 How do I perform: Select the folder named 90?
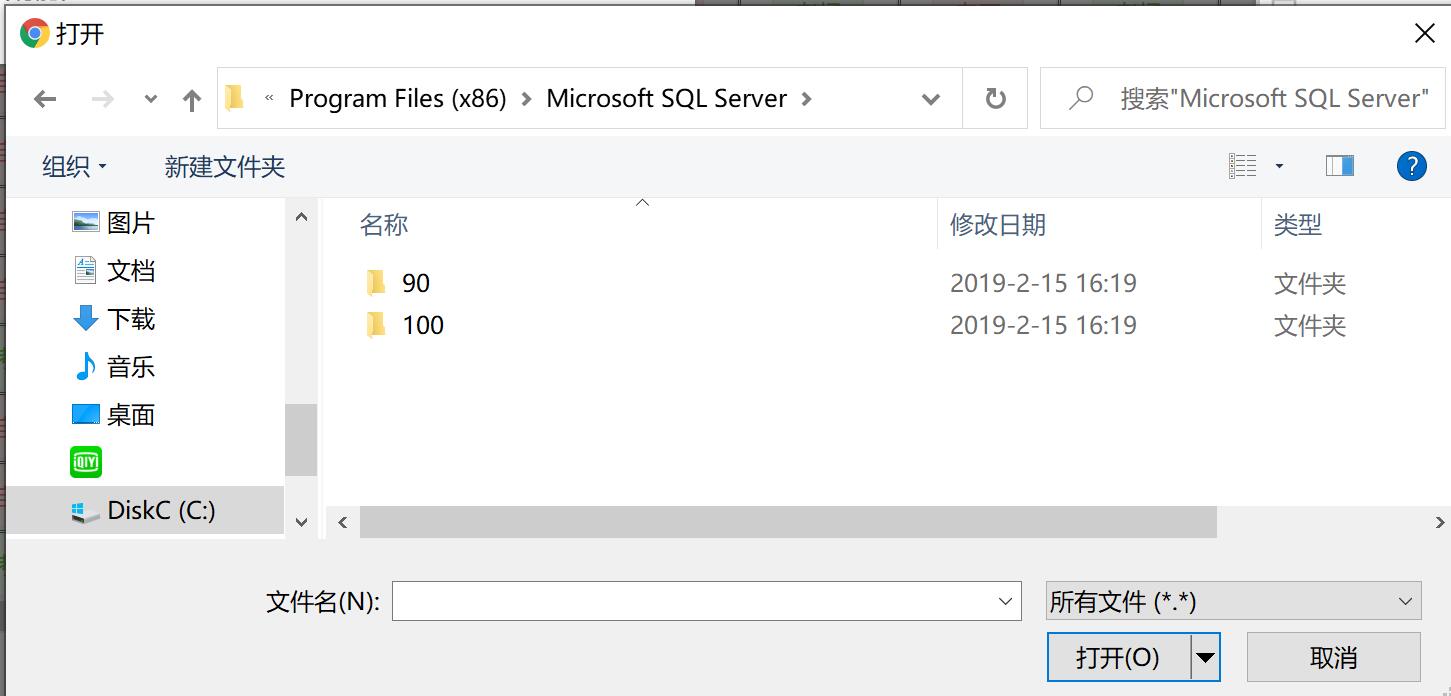click(x=416, y=283)
